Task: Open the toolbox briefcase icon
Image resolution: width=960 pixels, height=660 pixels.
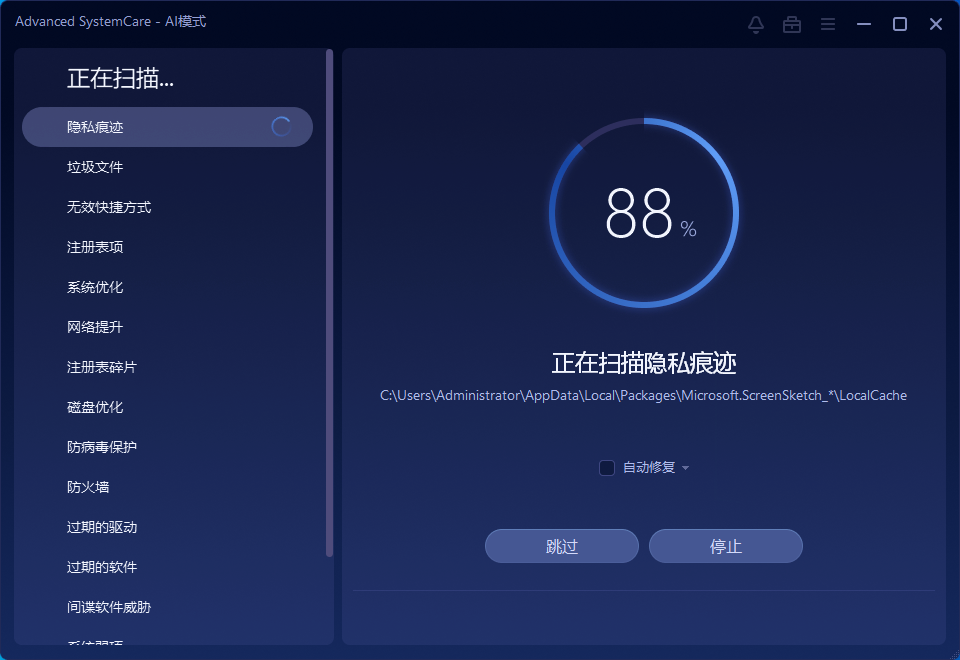Action: [792, 24]
